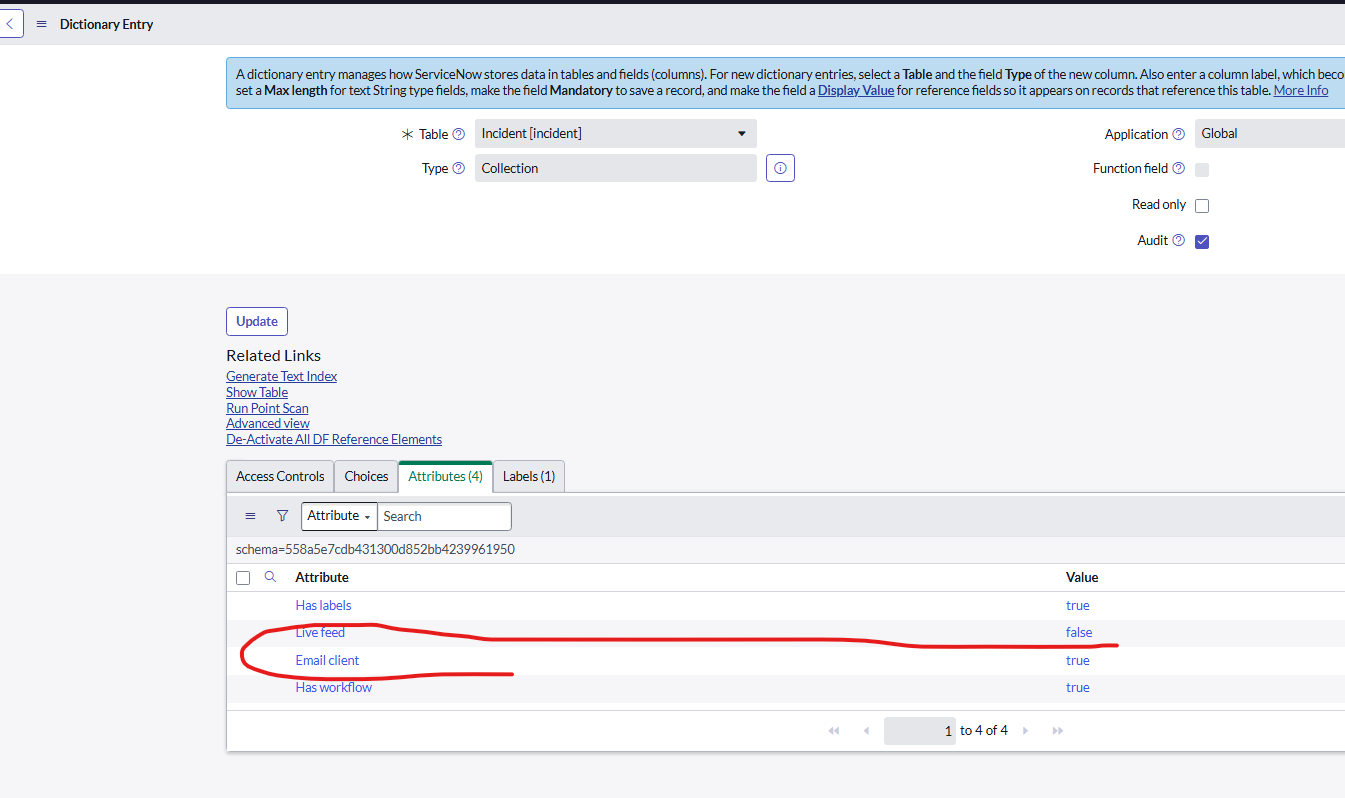Click the Type field info icon

(x=780, y=168)
